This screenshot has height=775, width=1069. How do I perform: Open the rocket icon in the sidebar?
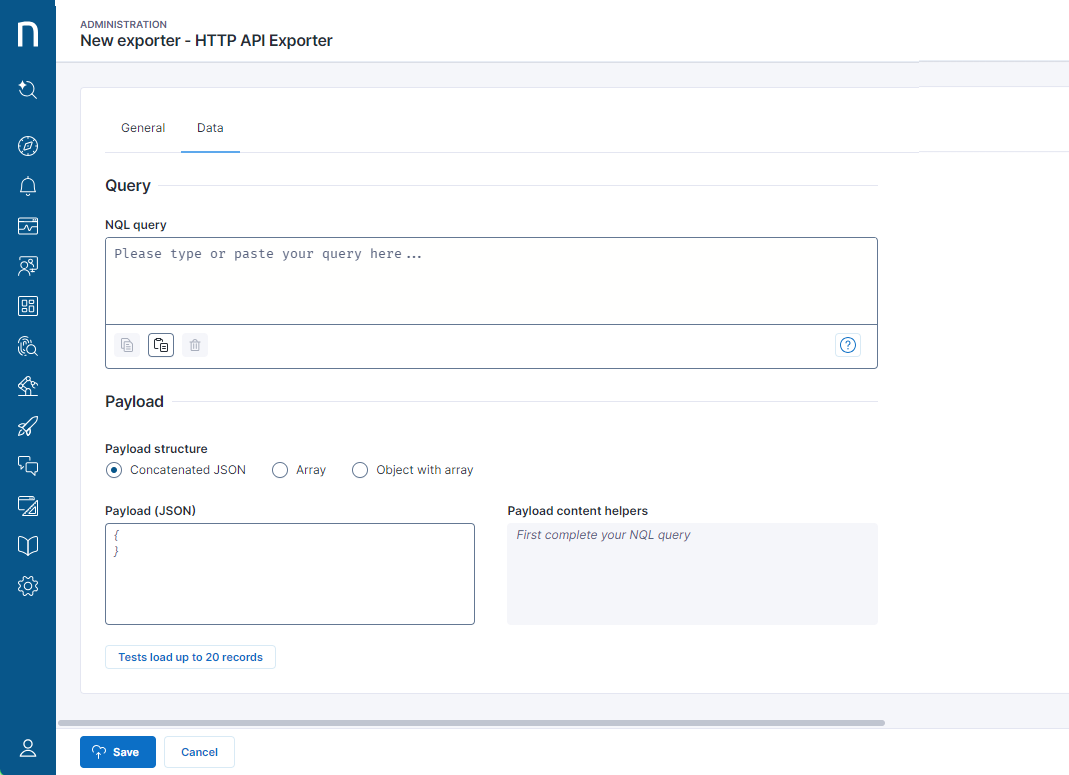[x=28, y=426]
